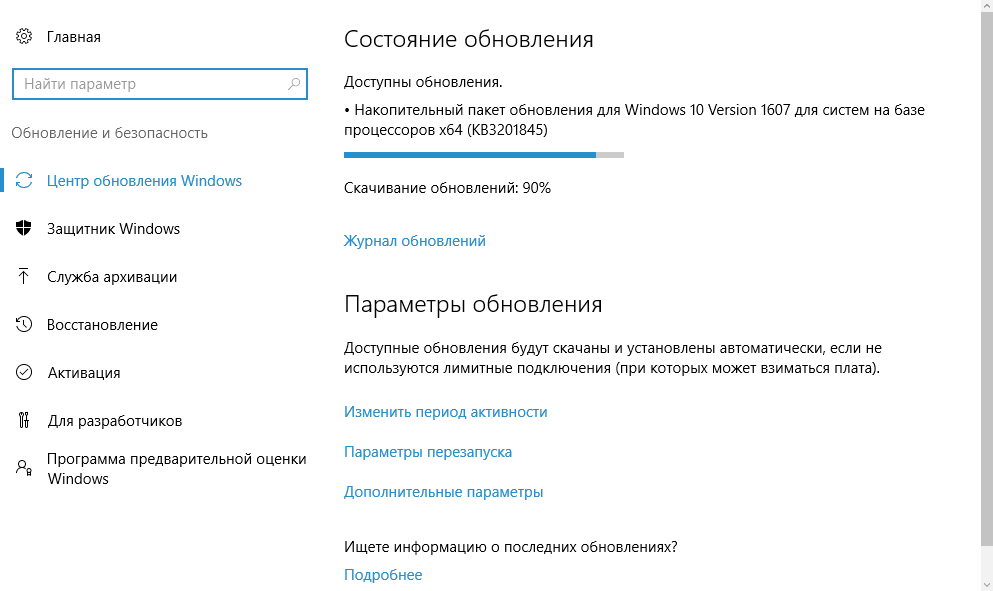
Task: Click the Windows Defender shield icon
Action: (x=24, y=229)
